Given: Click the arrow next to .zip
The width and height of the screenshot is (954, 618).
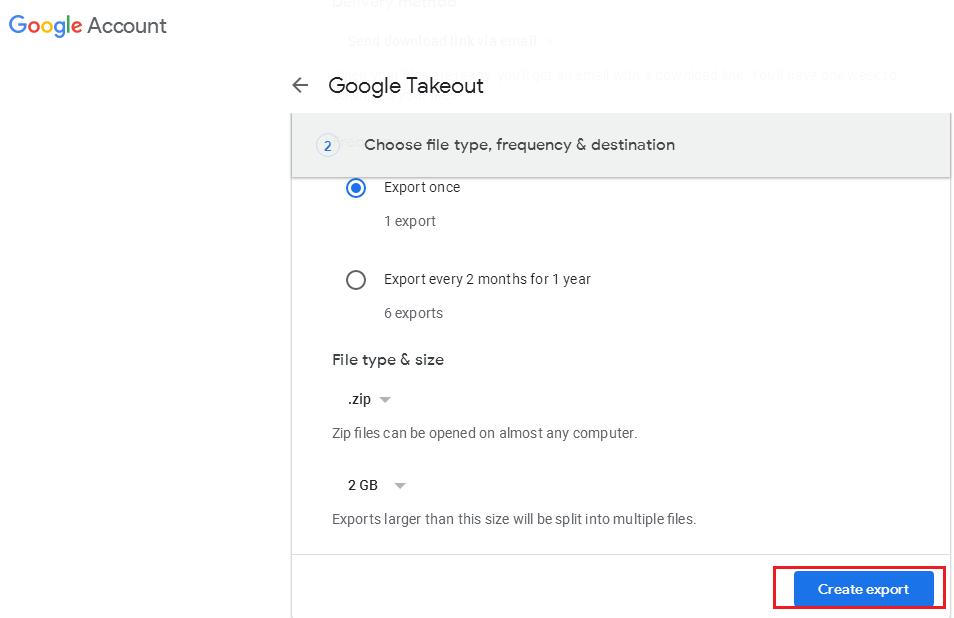Looking at the screenshot, I should coord(385,400).
